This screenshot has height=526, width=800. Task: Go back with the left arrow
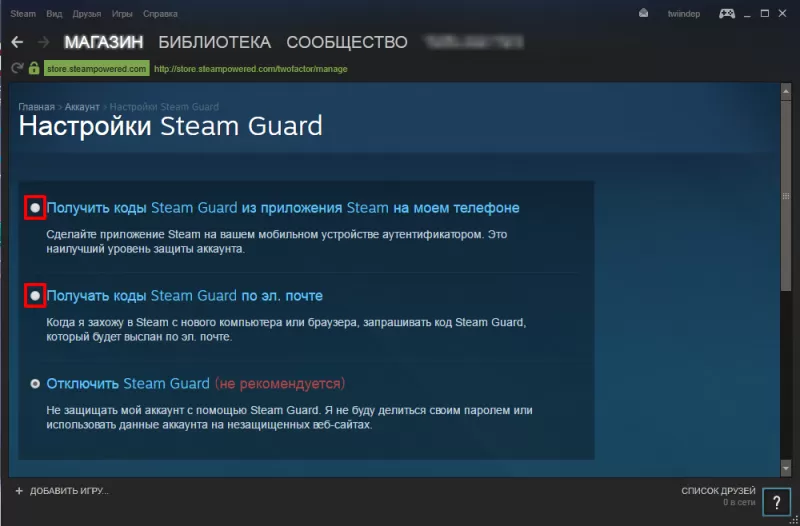pos(17,42)
